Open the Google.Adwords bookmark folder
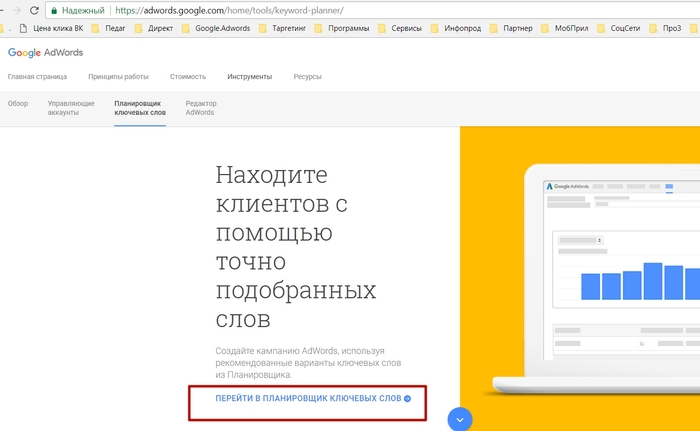700x431 pixels. coord(216,28)
